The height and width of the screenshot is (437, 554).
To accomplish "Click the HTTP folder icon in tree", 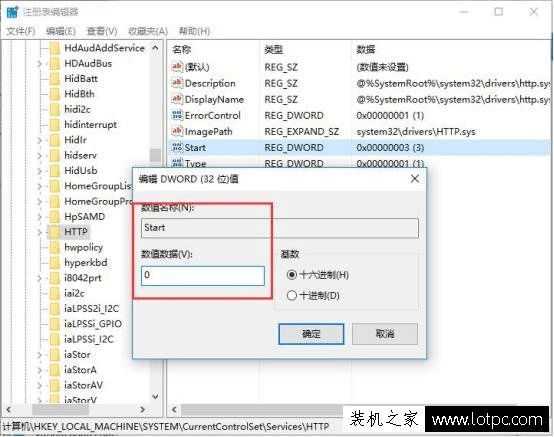I will pyautogui.click(x=54, y=232).
